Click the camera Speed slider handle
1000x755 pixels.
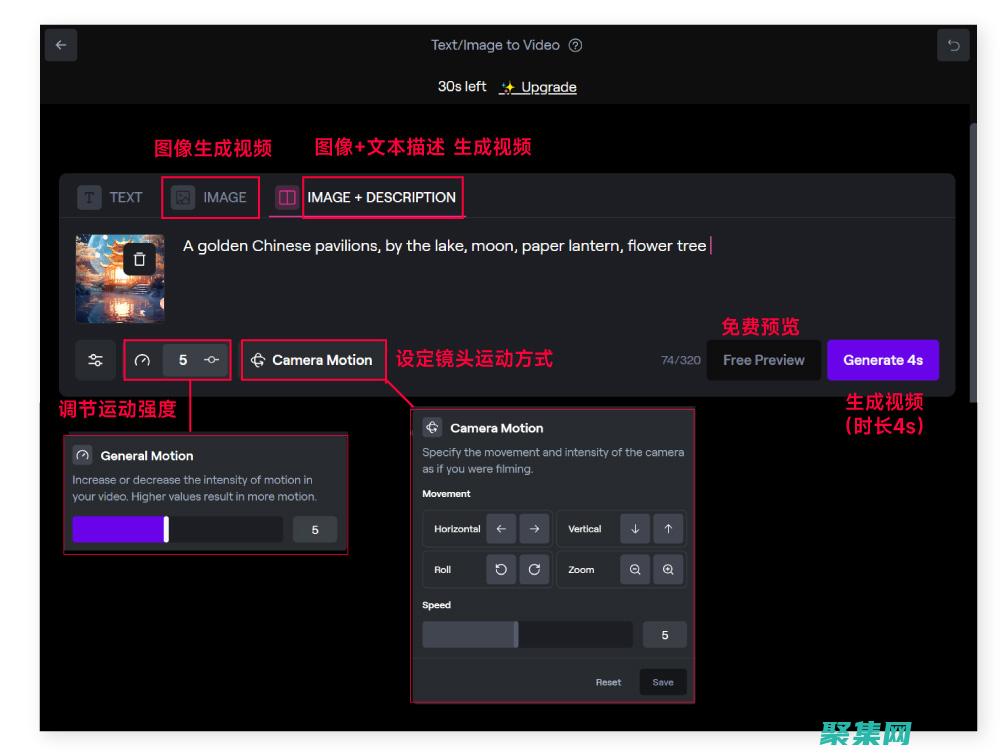coord(516,634)
